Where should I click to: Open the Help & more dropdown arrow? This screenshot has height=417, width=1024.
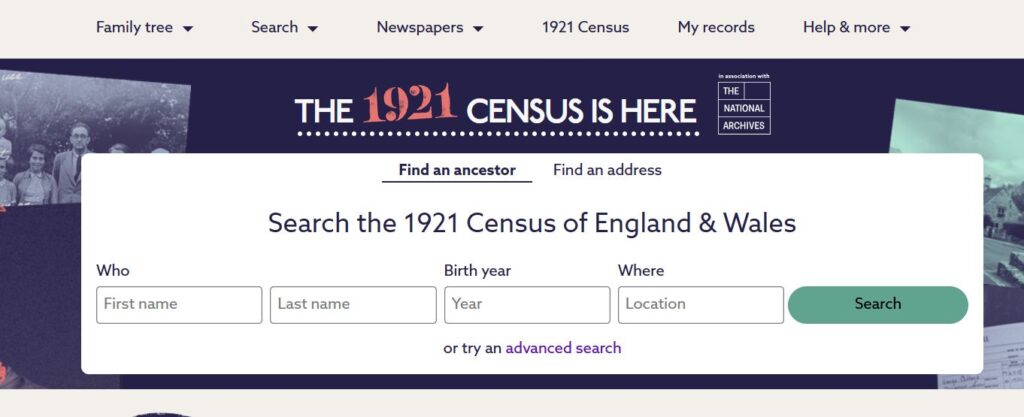(x=905, y=29)
